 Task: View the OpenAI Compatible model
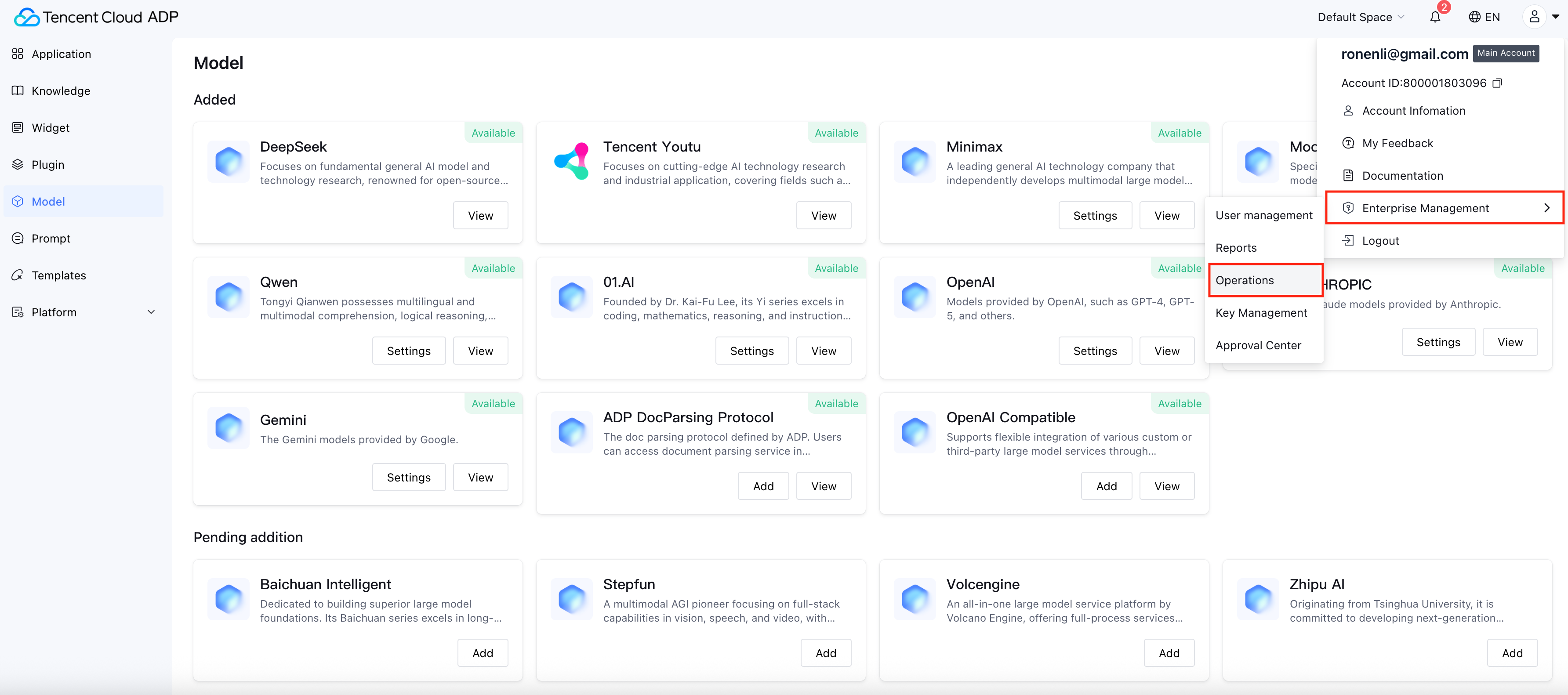click(x=1166, y=486)
